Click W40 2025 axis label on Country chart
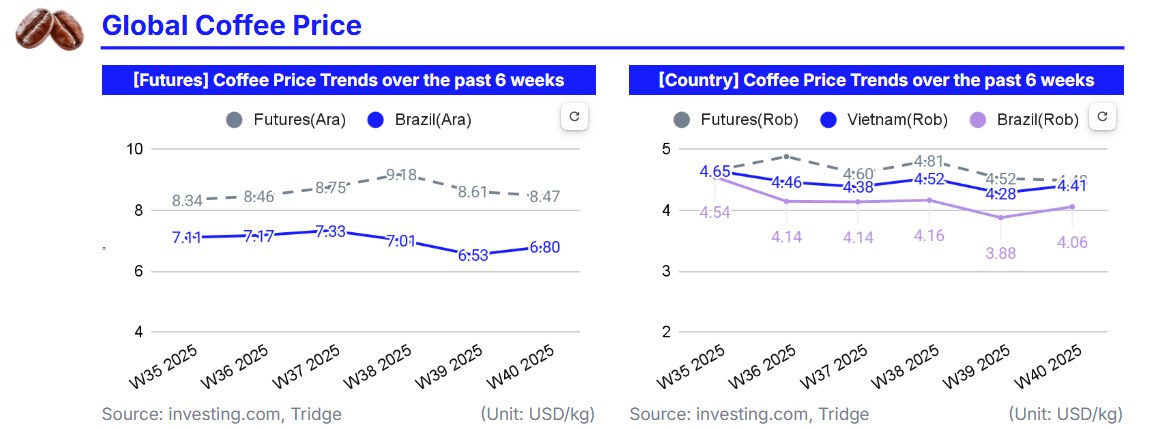The height and width of the screenshot is (429, 1162). click(1049, 369)
